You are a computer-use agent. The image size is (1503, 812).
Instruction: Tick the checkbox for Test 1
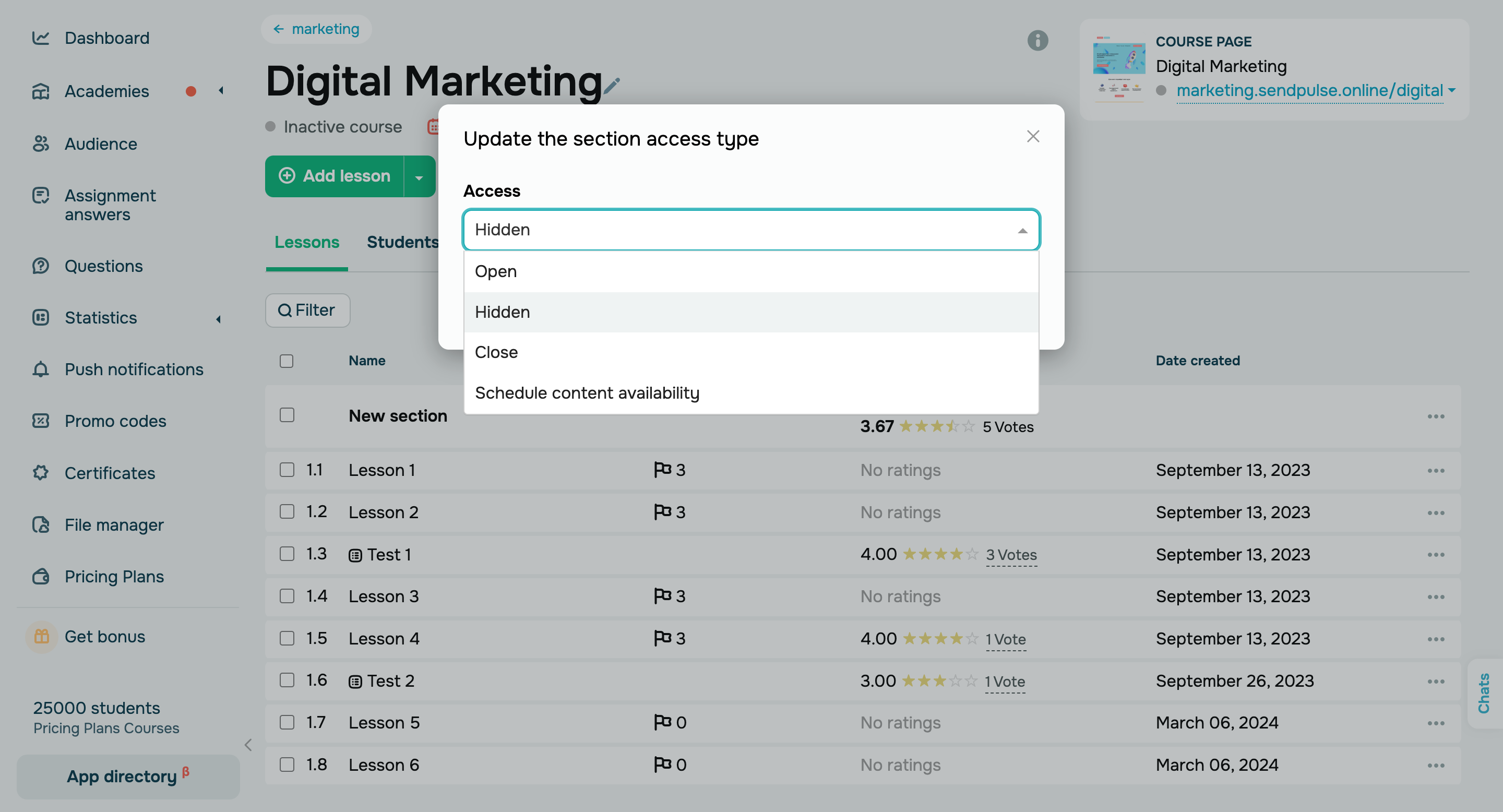point(287,554)
